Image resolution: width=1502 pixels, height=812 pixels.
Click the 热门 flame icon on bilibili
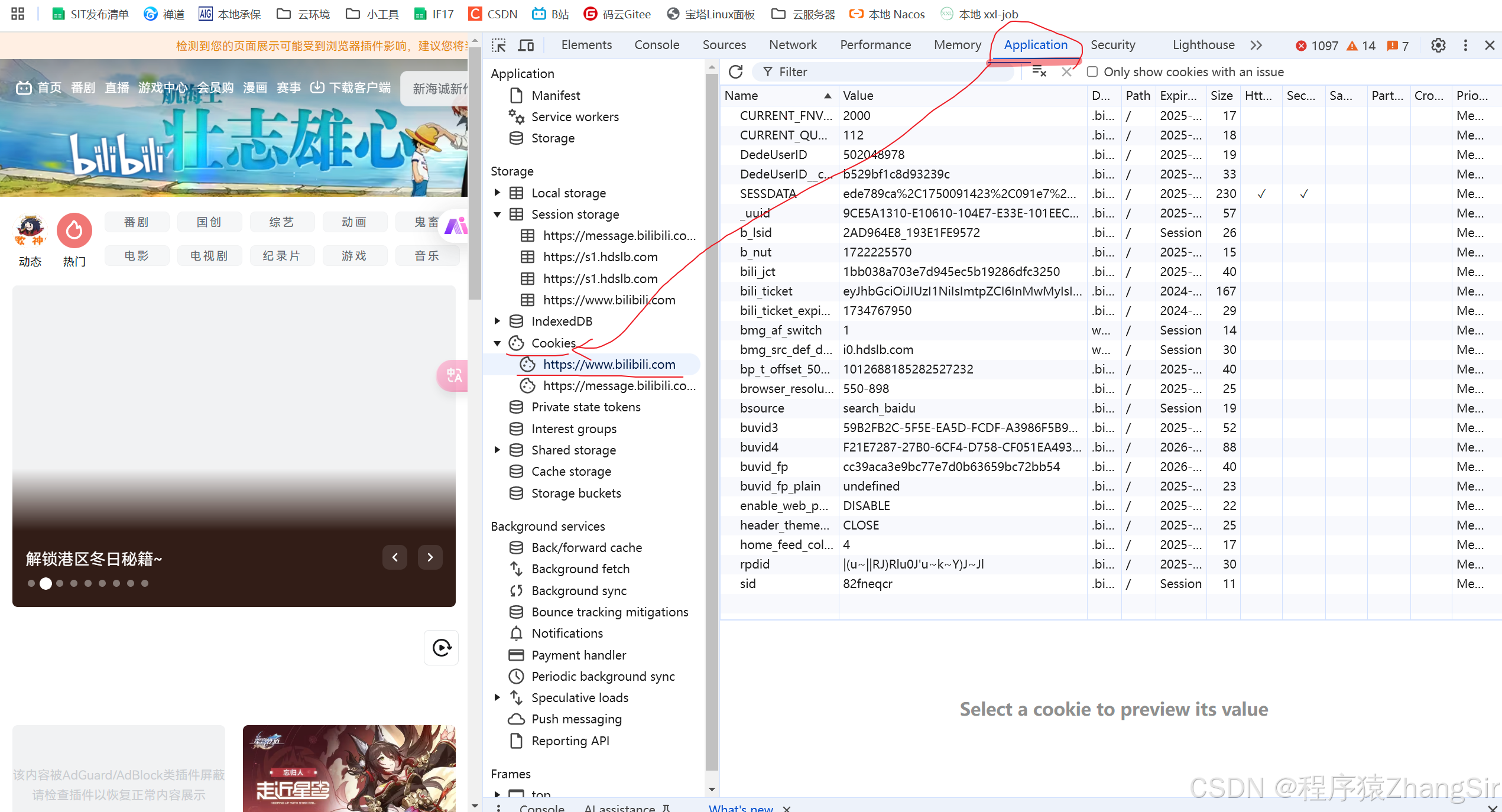tap(74, 230)
